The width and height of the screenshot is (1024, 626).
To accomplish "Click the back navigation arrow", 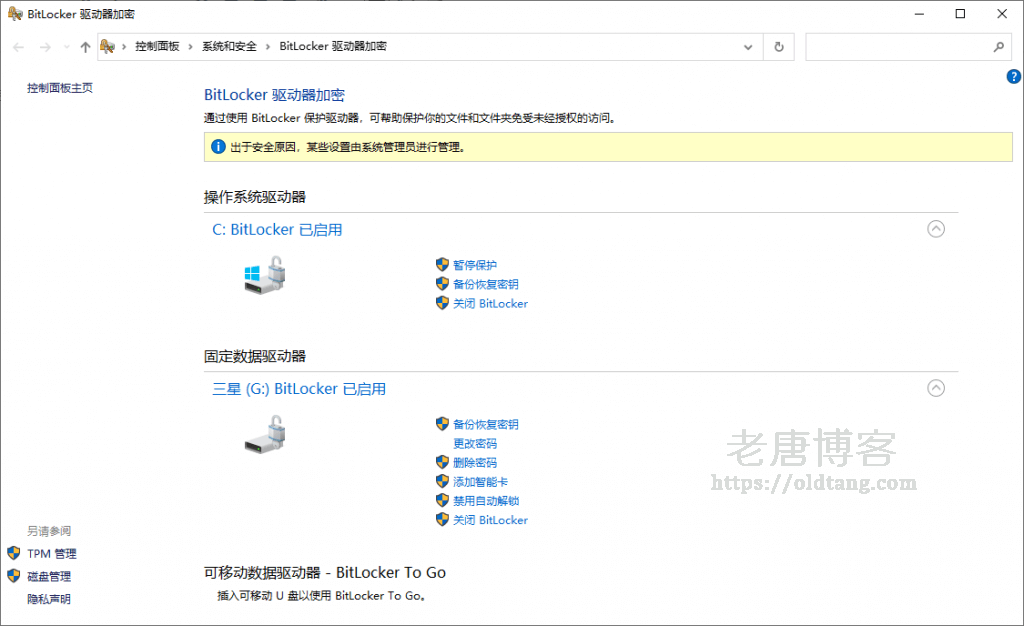I will [x=19, y=47].
